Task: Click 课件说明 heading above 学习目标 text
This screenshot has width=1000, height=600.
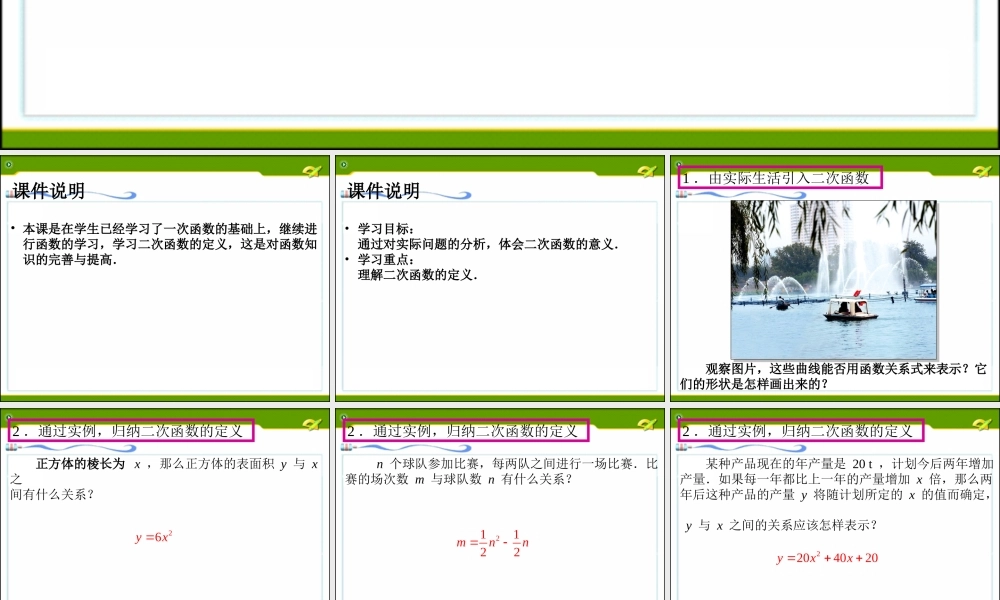Action: coord(383,191)
